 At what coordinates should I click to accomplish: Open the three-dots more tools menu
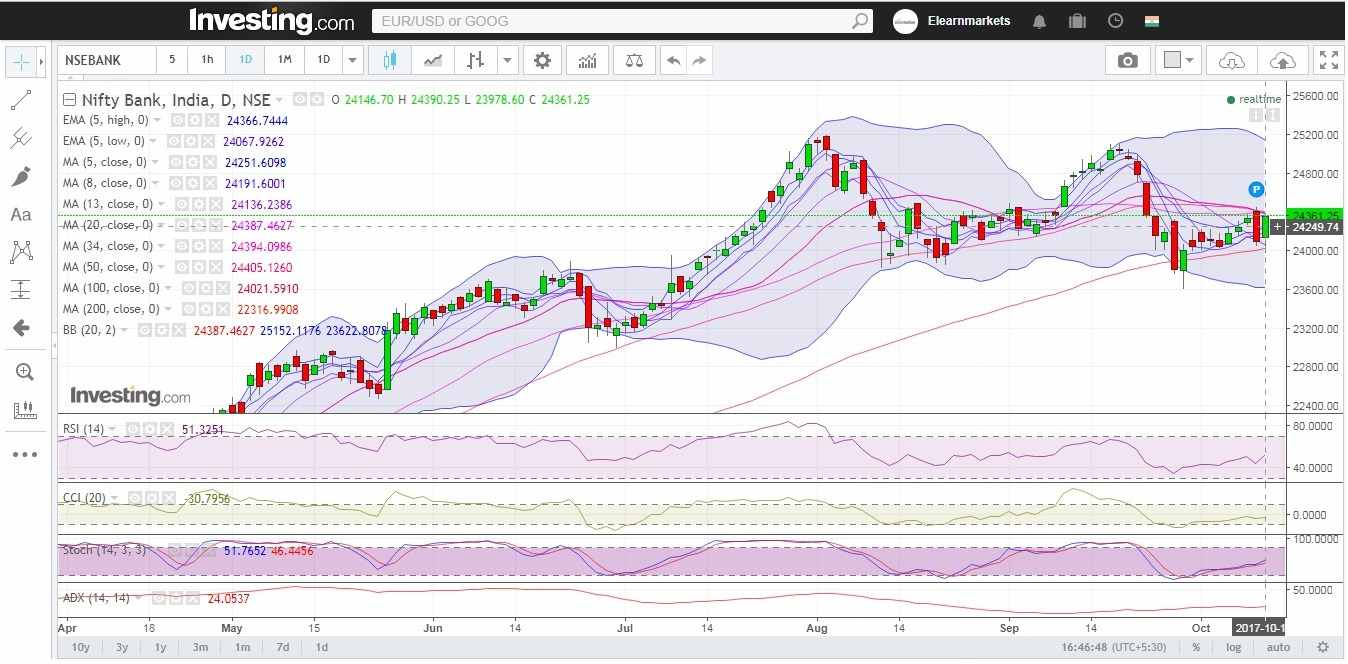tap(24, 455)
